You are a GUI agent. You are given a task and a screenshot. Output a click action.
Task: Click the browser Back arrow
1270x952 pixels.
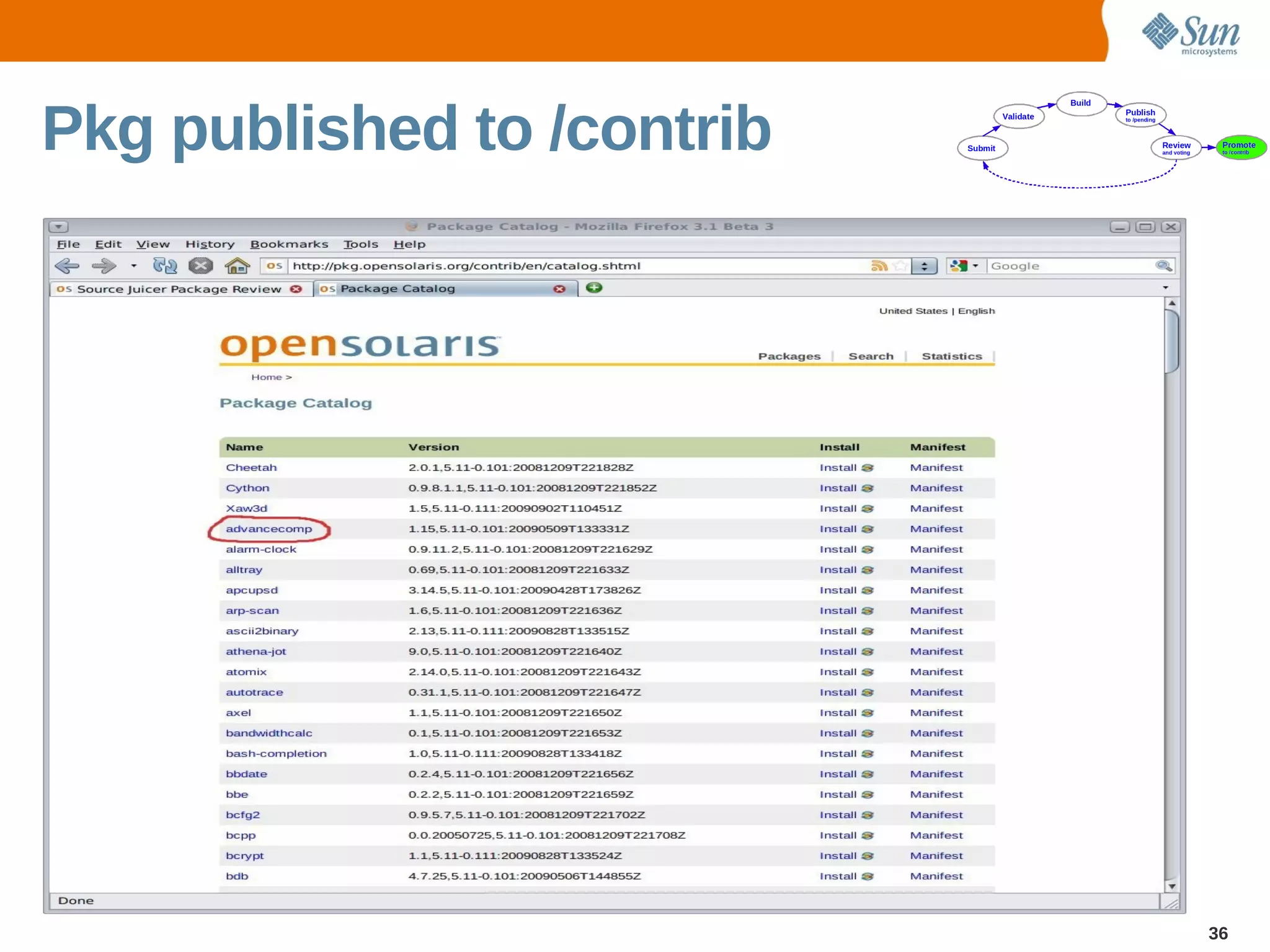tap(67, 266)
